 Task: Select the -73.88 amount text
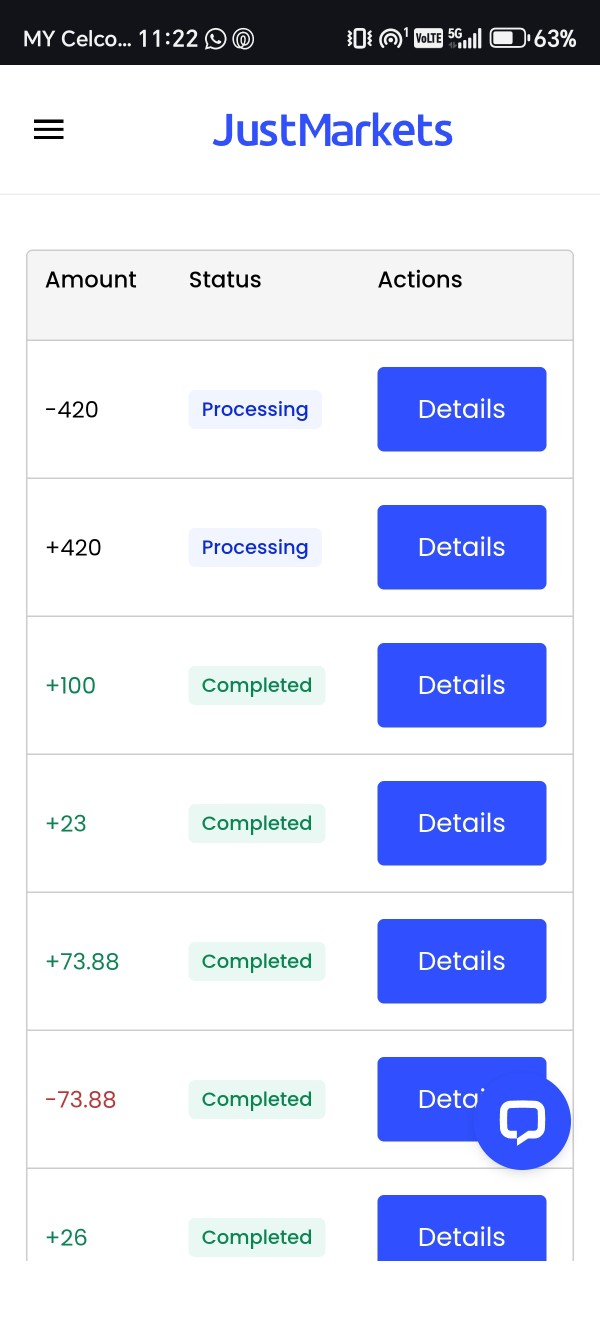[81, 1099]
